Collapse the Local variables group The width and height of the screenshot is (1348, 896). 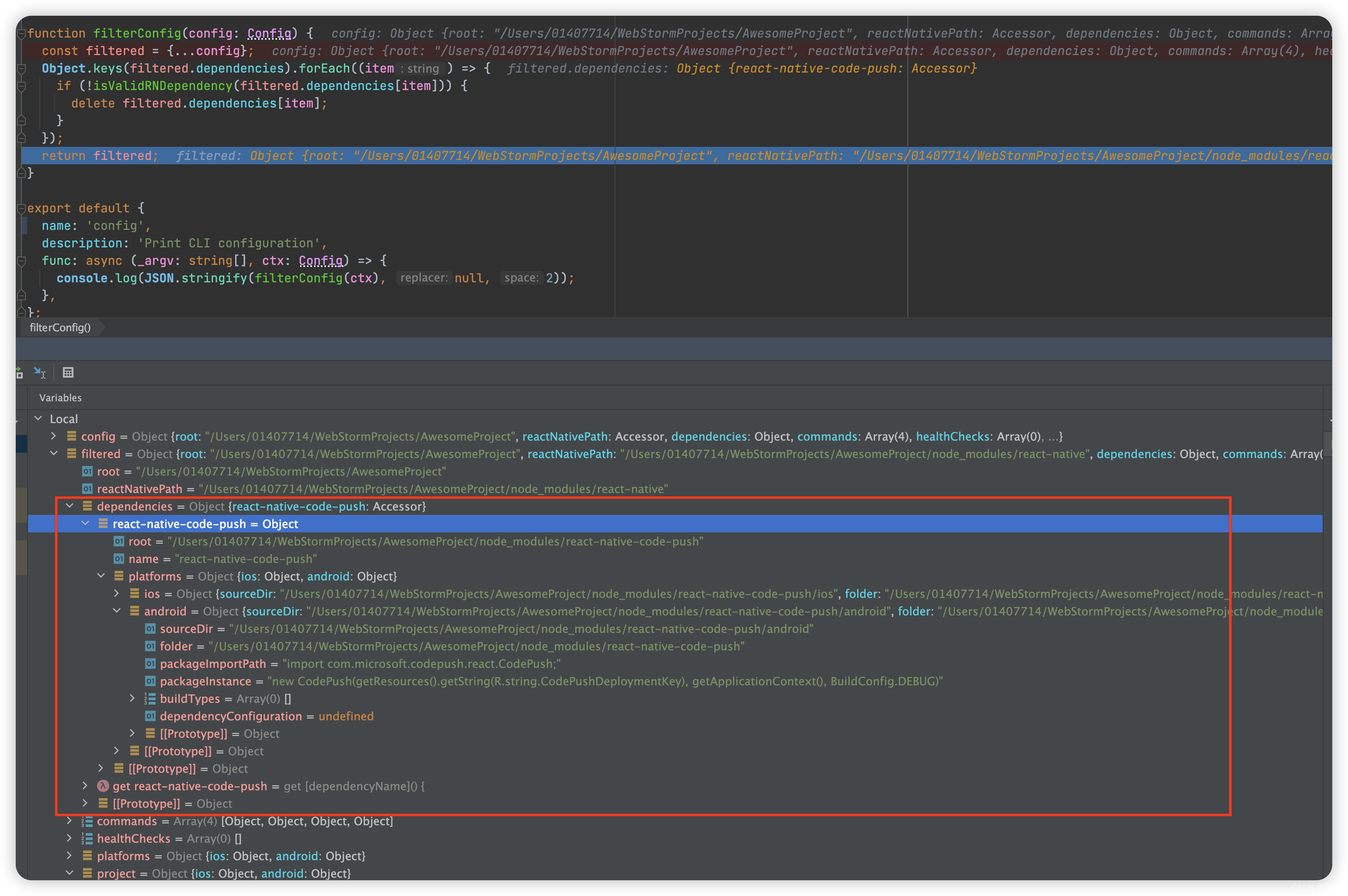coord(38,418)
